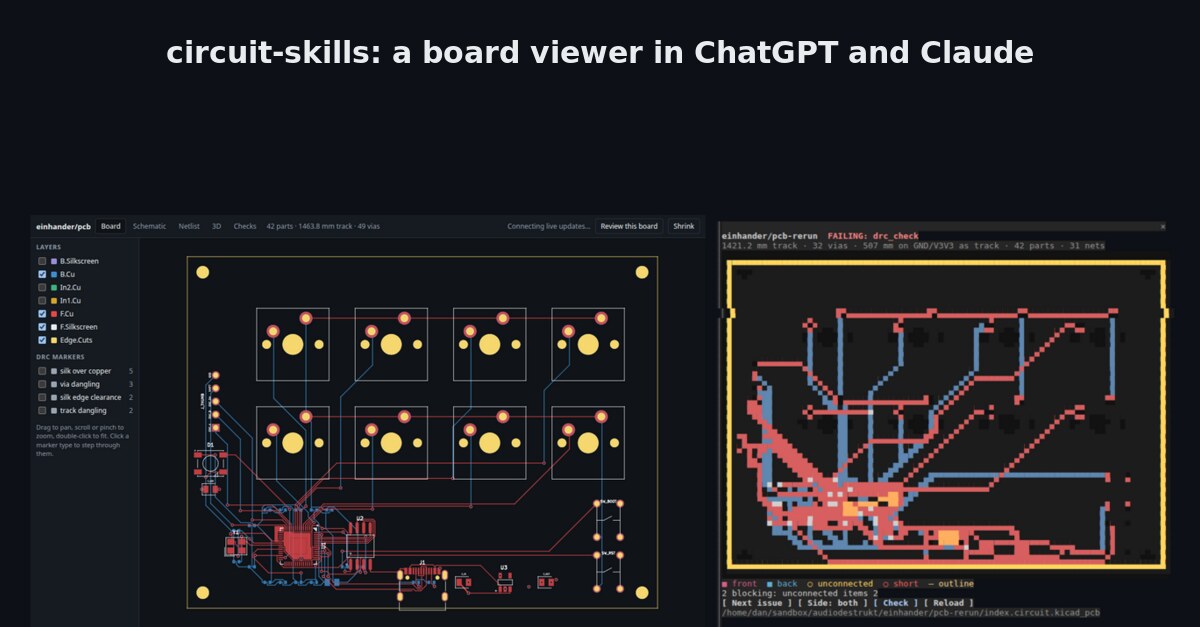
Task: Check the via dangling marker box
Action: point(42,384)
